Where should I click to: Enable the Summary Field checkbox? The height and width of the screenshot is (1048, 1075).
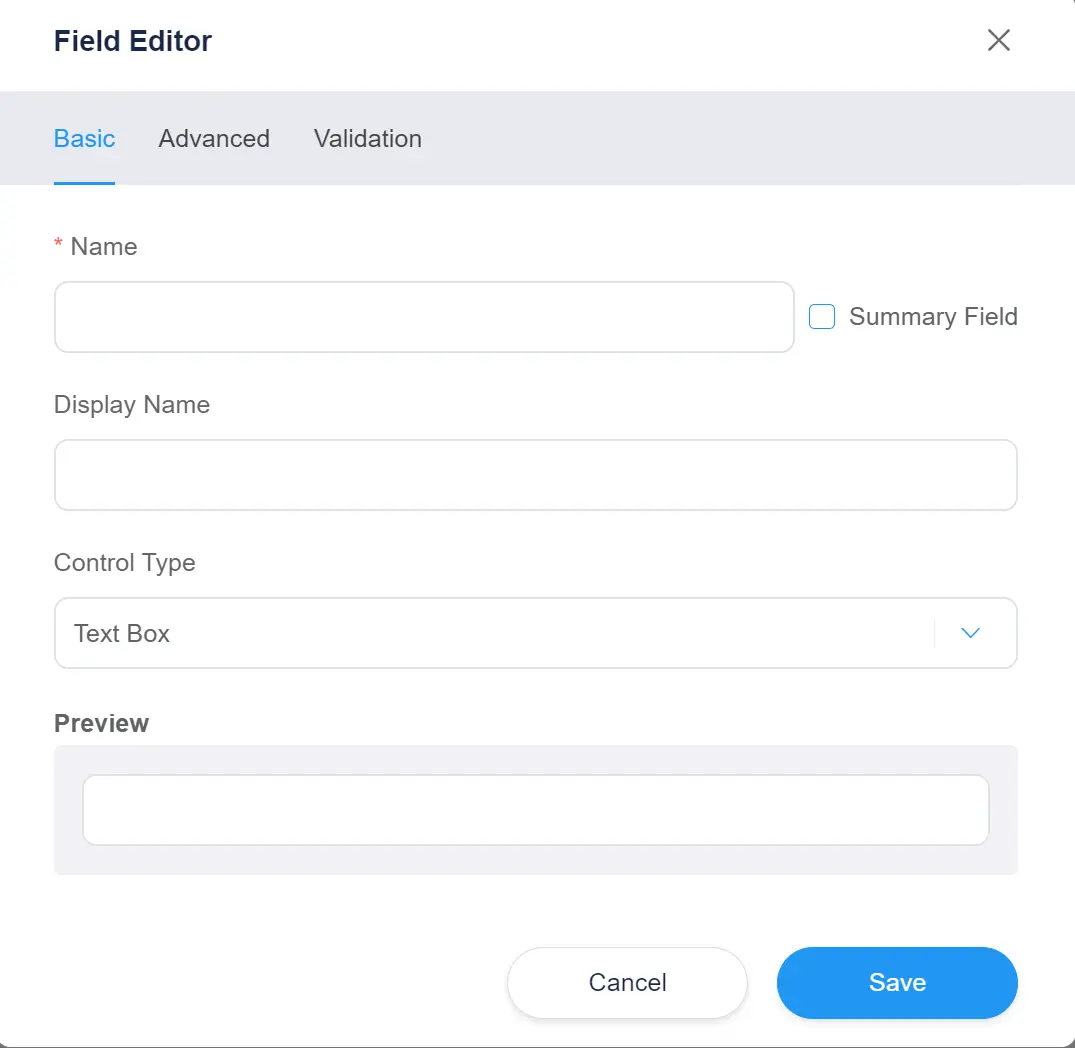click(822, 317)
